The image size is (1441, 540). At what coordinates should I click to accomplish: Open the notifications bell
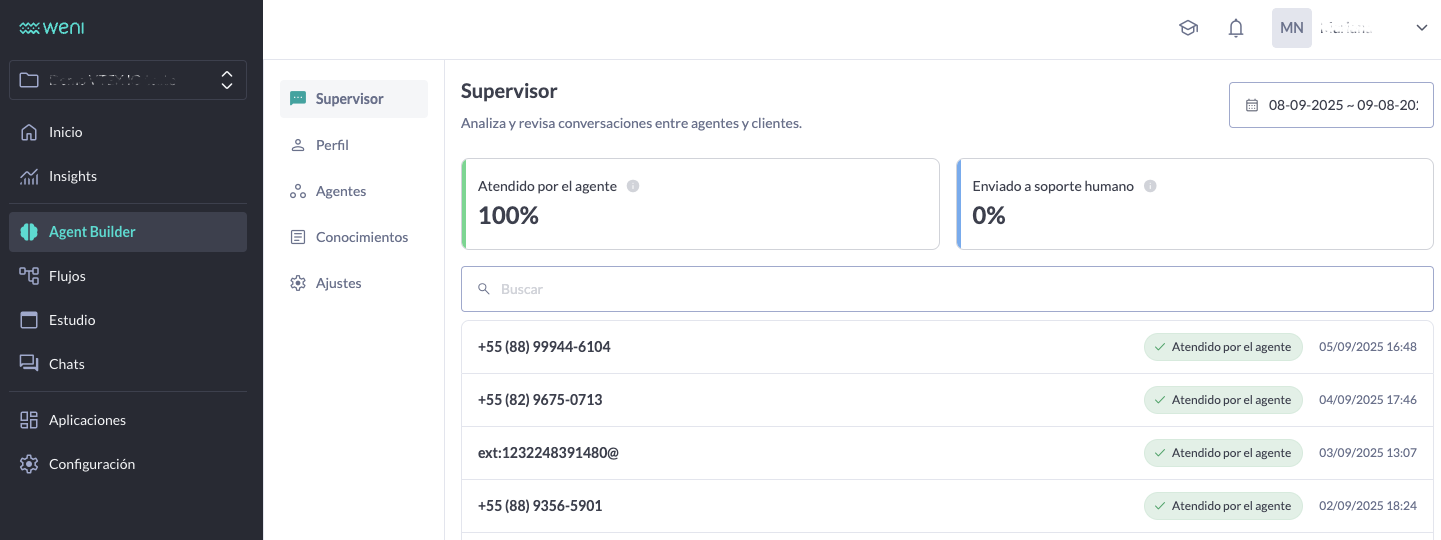(1236, 28)
